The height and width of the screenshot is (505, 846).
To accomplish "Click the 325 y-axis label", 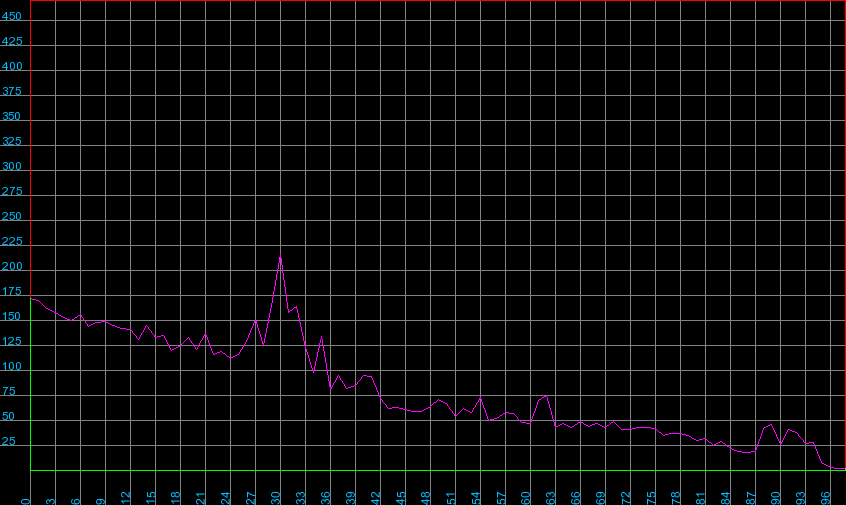I will point(11,141).
